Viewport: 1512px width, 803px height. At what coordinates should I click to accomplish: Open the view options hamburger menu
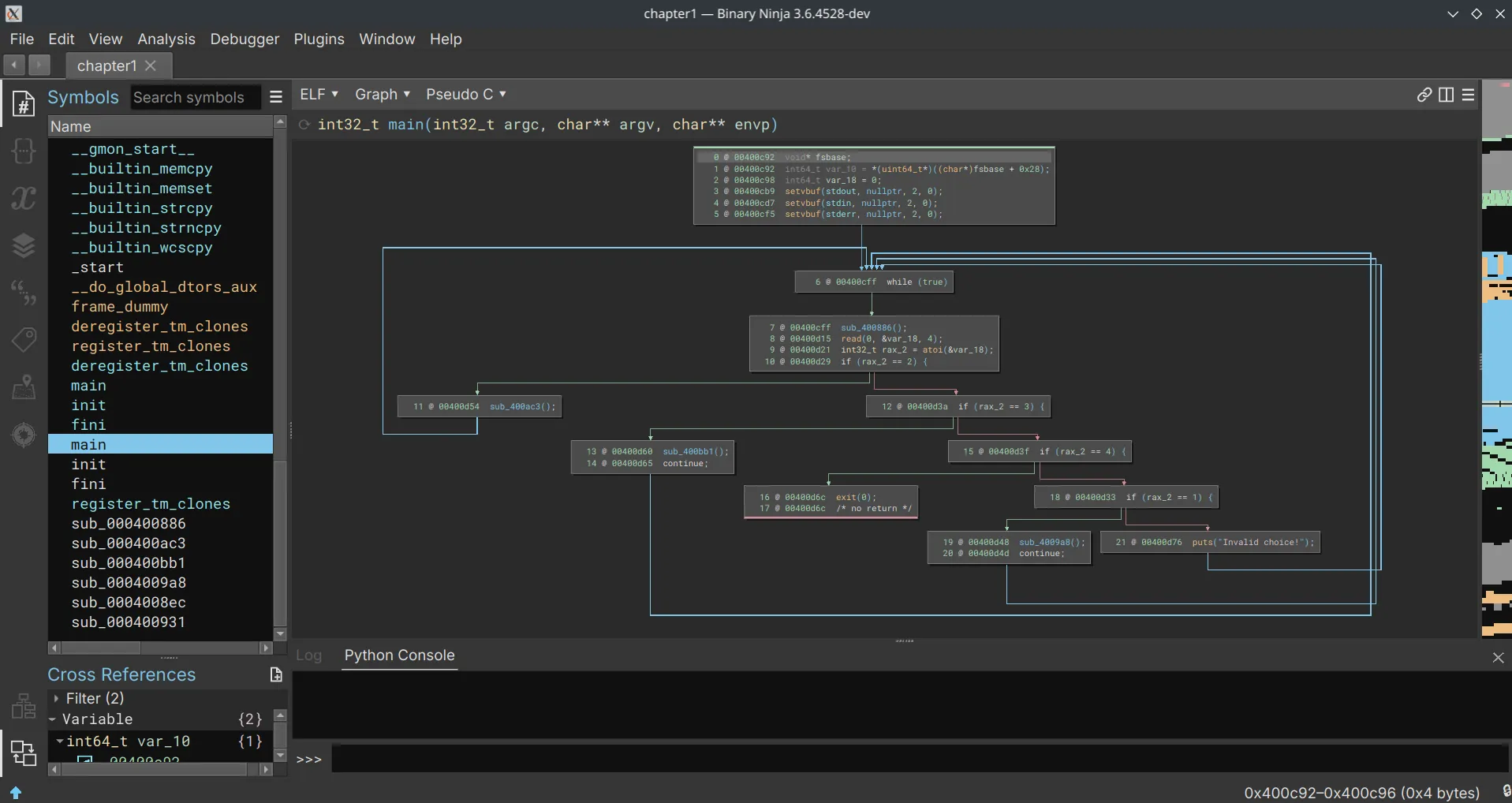(x=1468, y=95)
